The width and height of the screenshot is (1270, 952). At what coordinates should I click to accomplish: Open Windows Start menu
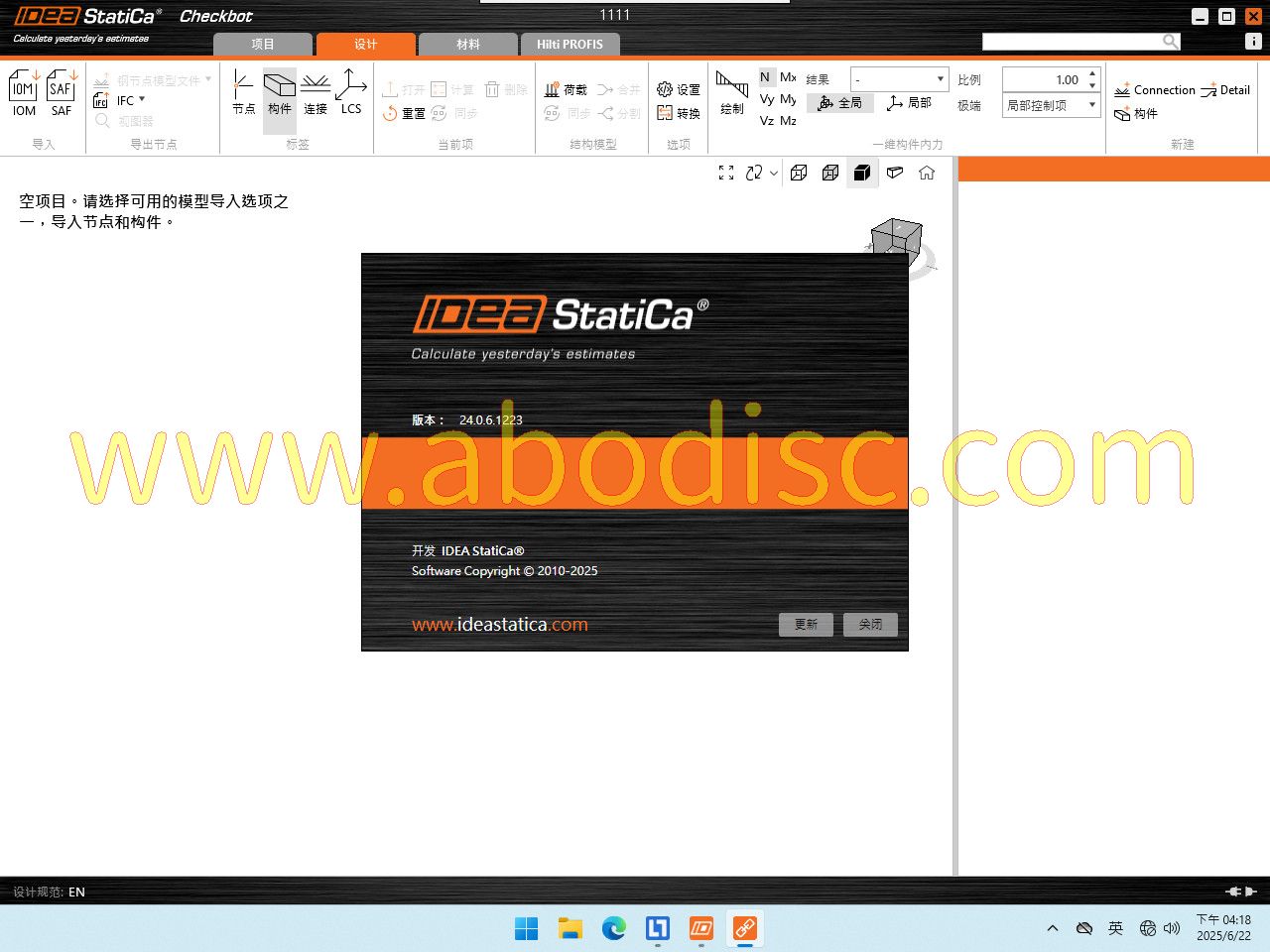526,928
